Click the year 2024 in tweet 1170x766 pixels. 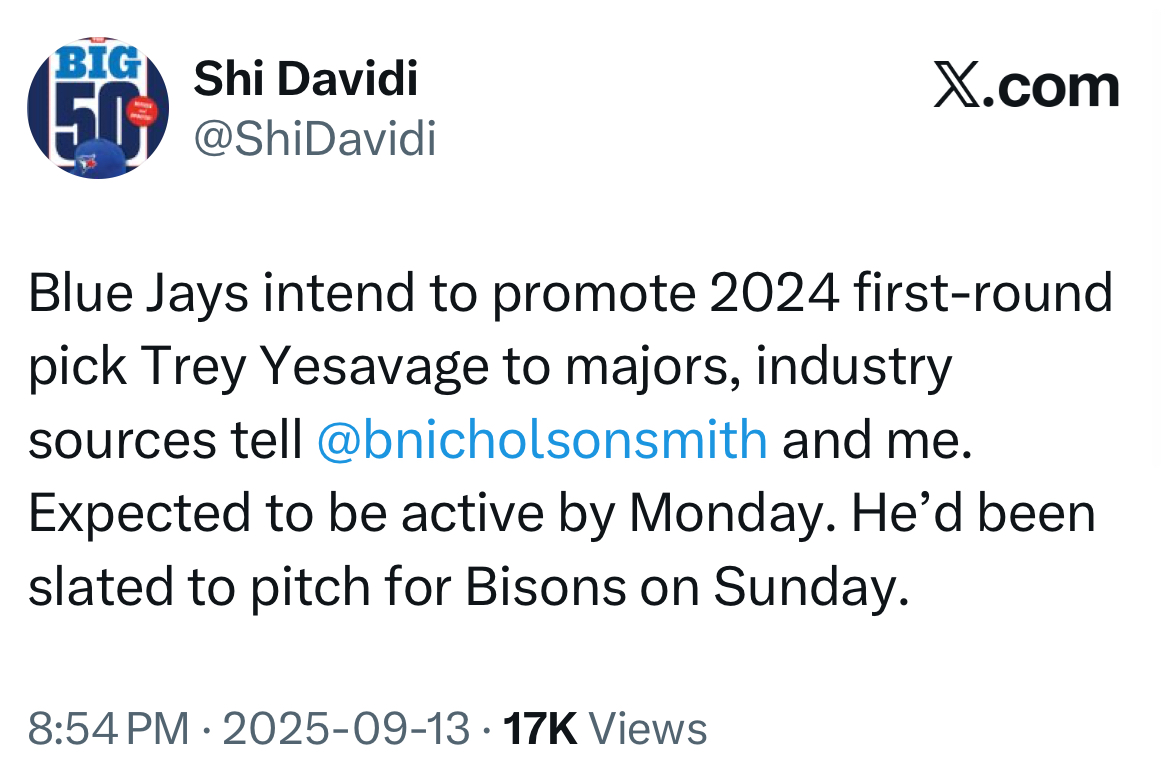(x=774, y=293)
